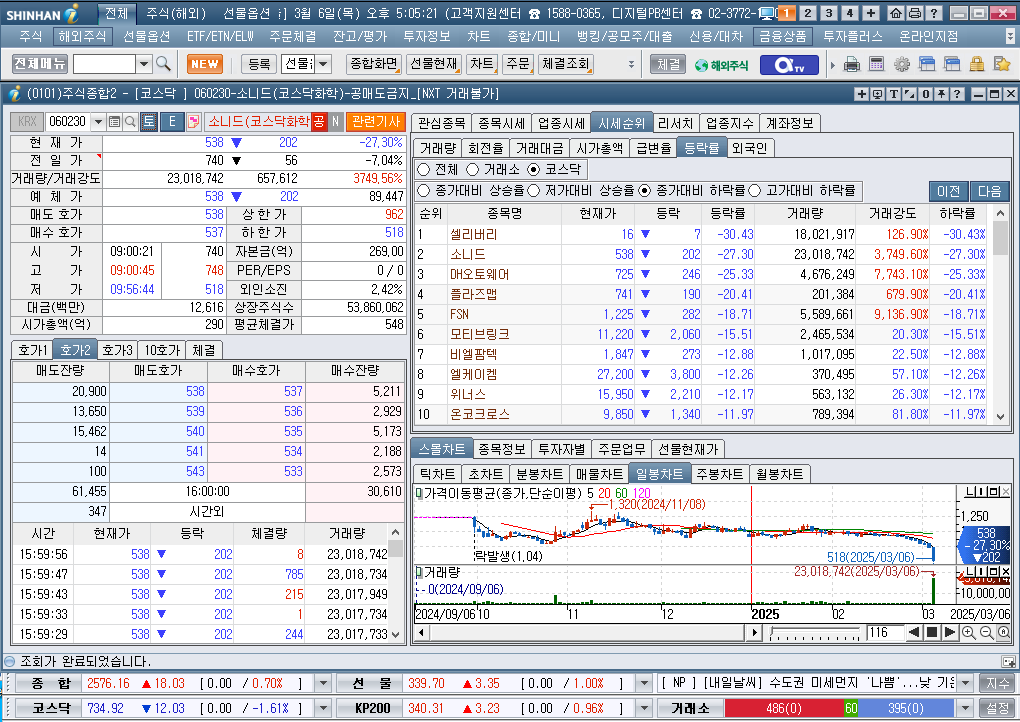Zoom in on the chart with plus magnifier

(969, 633)
